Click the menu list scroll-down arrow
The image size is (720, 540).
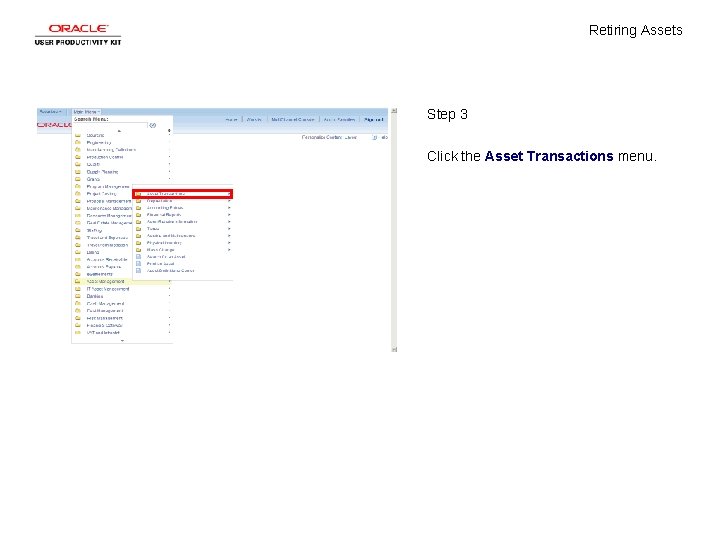pos(122,340)
